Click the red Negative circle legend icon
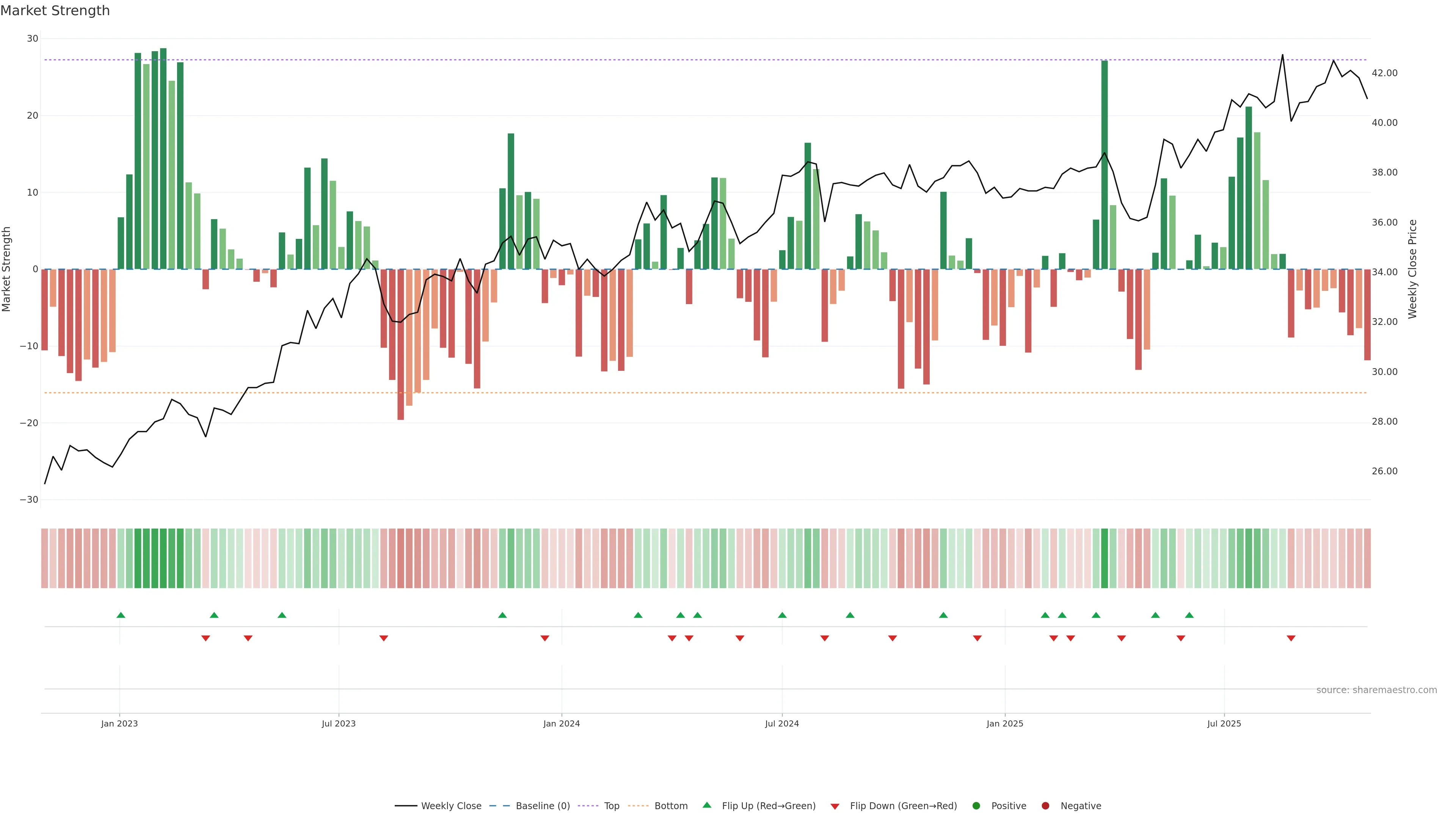This screenshot has width=1456, height=819. tap(1045, 805)
